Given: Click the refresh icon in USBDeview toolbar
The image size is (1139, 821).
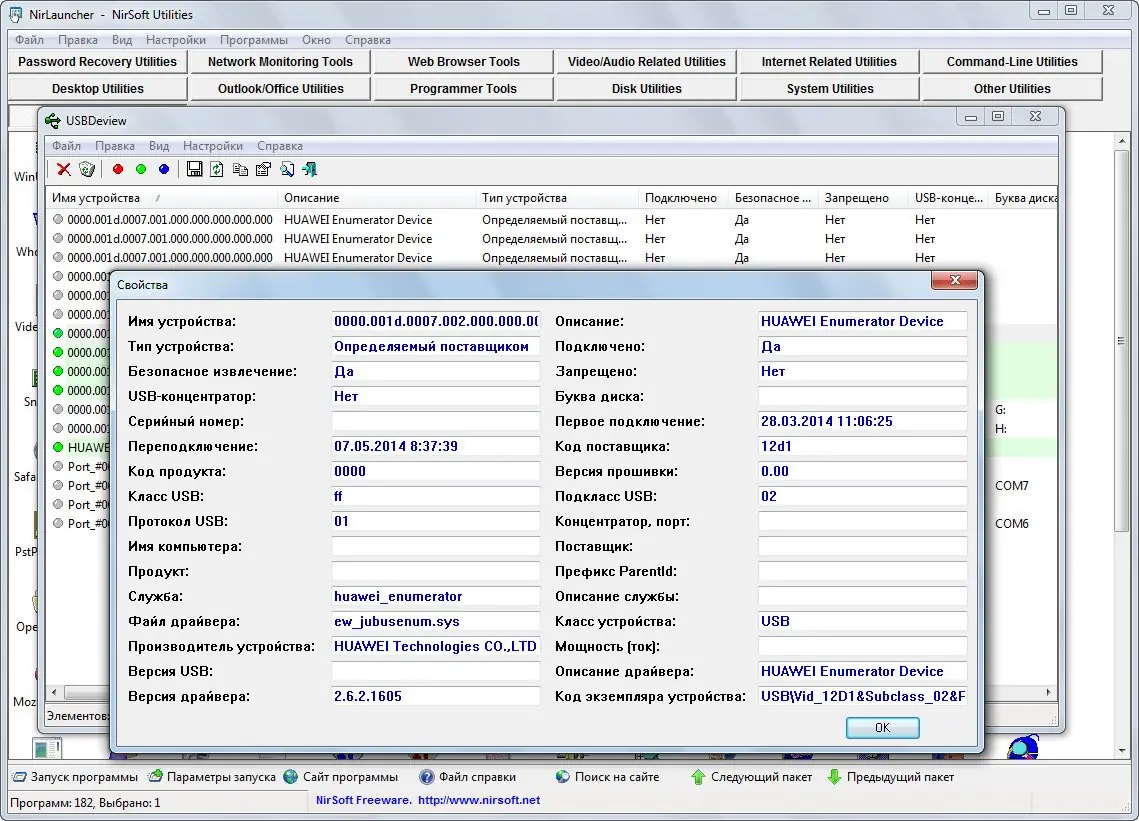Looking at the screenshot, I should tap(217, 169).
